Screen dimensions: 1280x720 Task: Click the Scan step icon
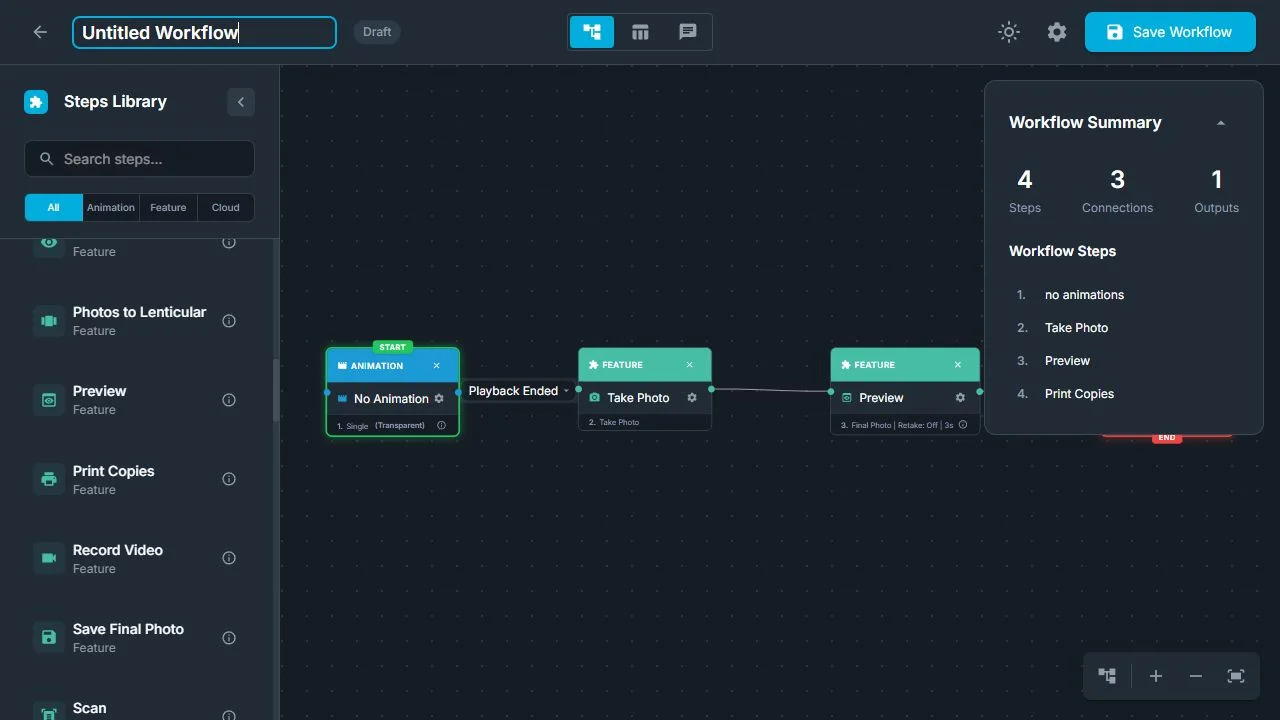point(49,712)
